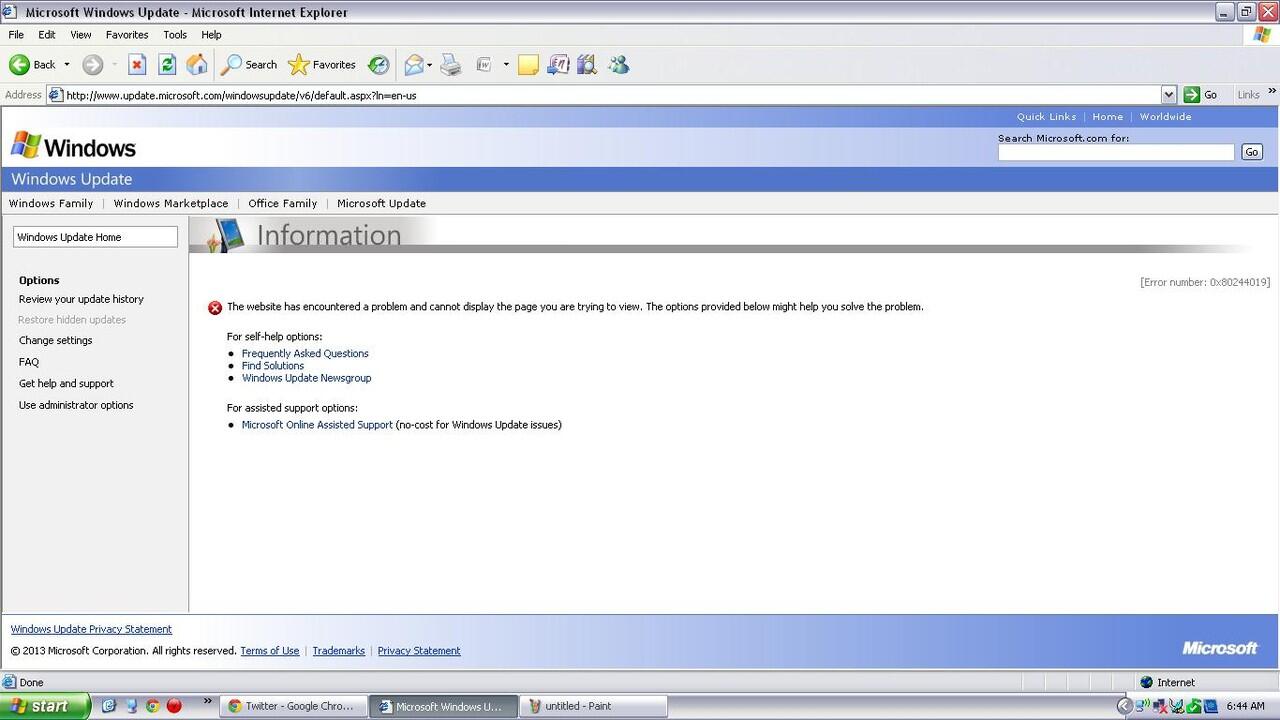Click the FAQ sidebar link
The image size is (1280, 720).
click(29, 362)
